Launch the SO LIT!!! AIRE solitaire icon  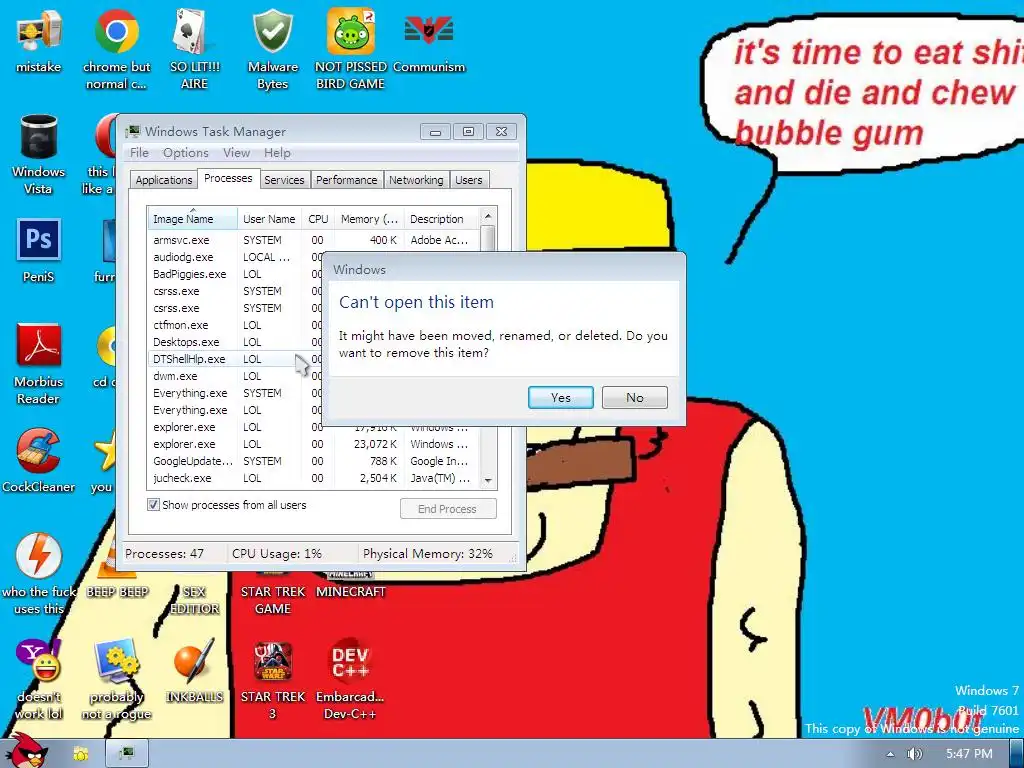[194, 49]
